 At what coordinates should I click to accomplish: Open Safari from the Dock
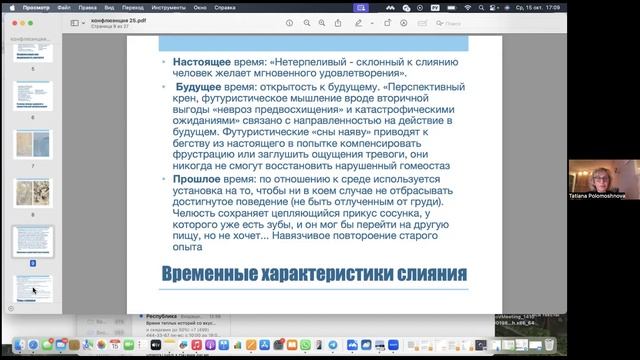[x=33, y=345]
